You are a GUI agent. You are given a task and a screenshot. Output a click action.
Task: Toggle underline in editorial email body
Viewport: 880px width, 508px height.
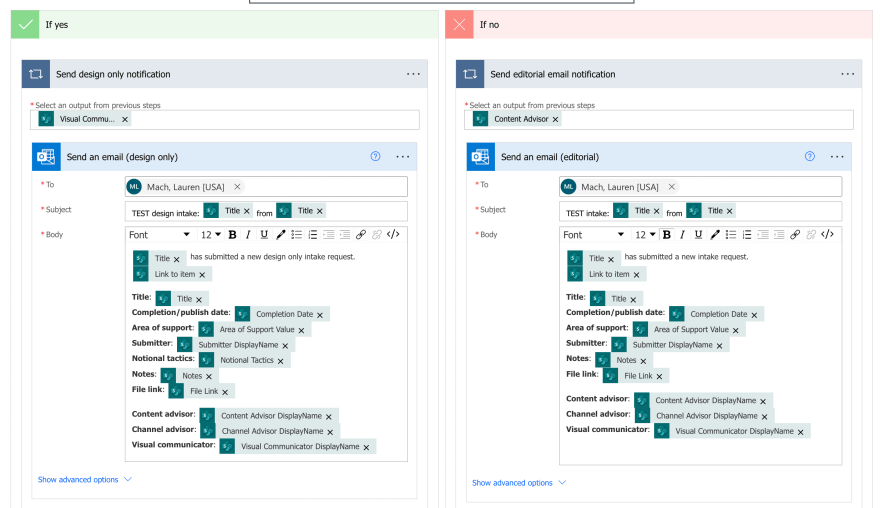point(698,235)
